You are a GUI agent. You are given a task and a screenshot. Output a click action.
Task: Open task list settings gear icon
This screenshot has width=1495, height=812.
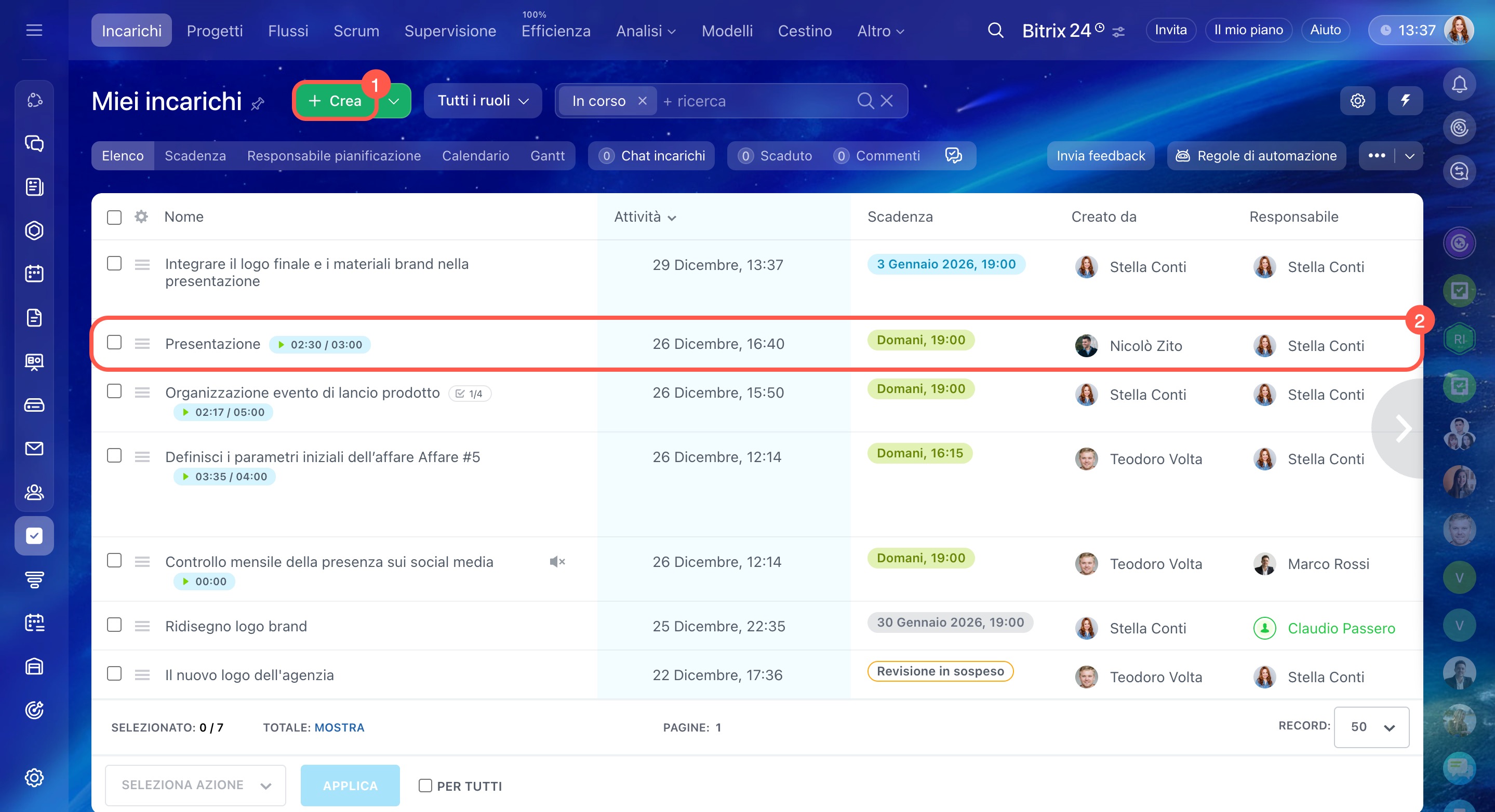point(1357,101)
